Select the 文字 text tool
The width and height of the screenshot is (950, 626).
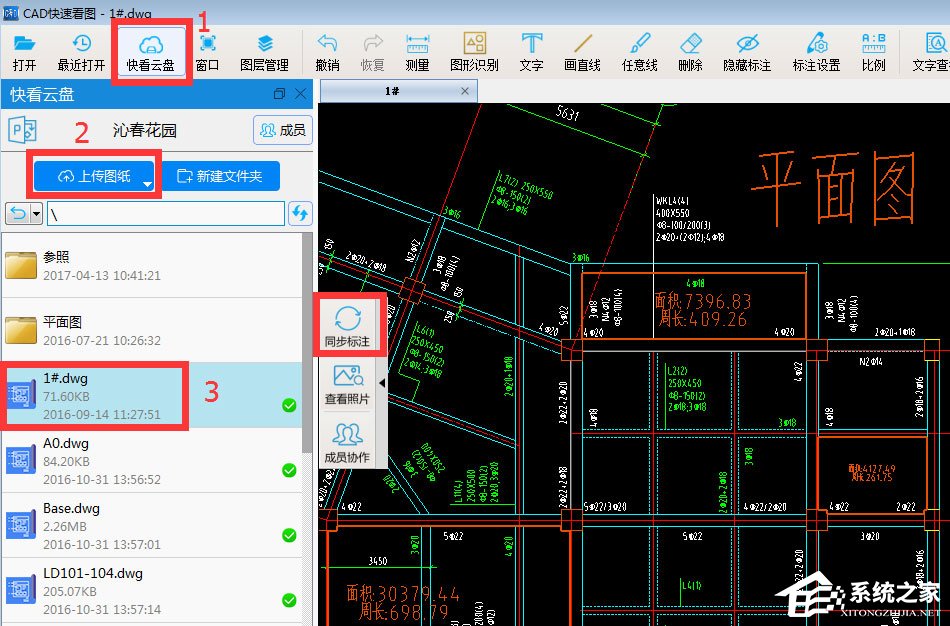[531, 52]
